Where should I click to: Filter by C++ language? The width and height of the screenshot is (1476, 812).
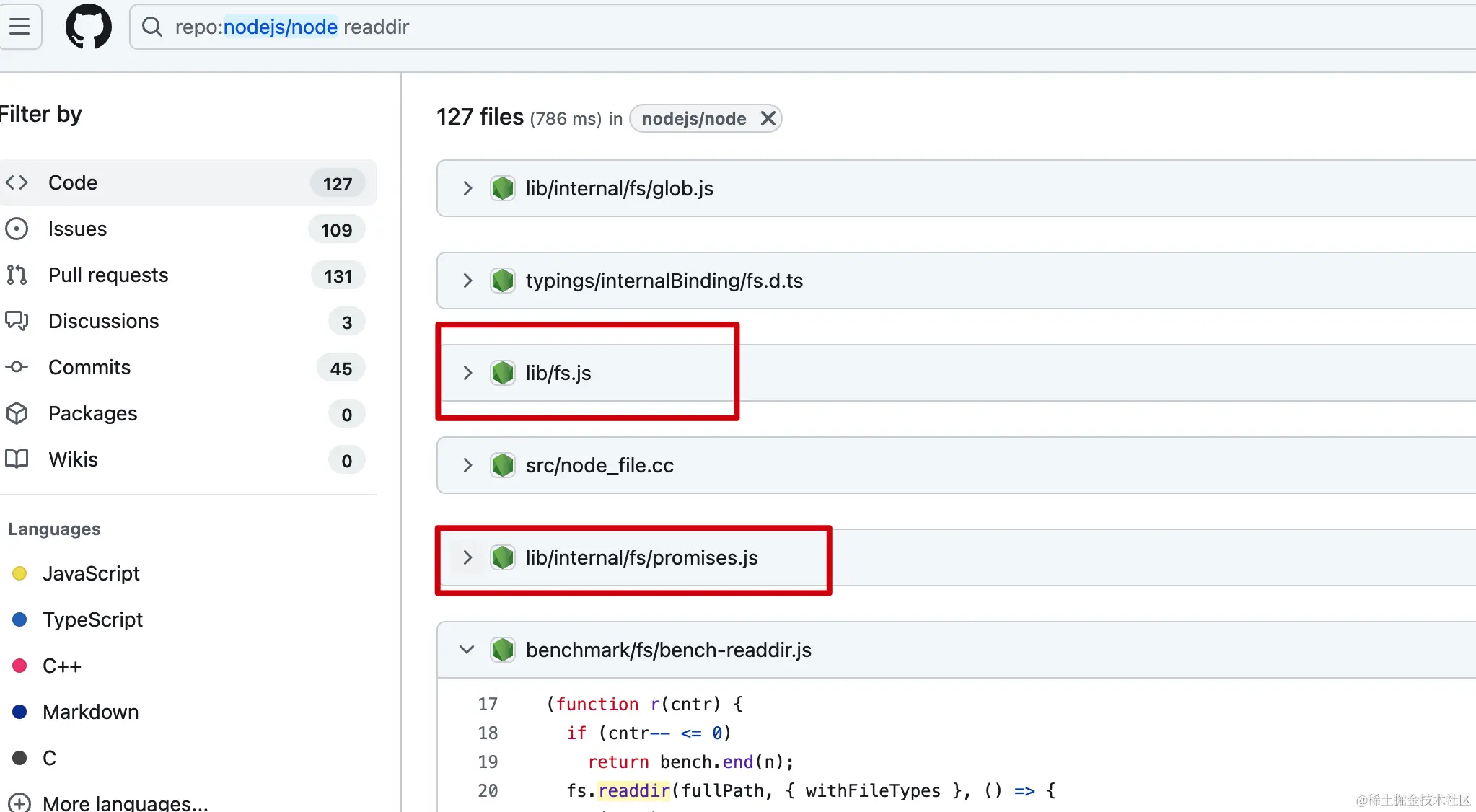62,666
